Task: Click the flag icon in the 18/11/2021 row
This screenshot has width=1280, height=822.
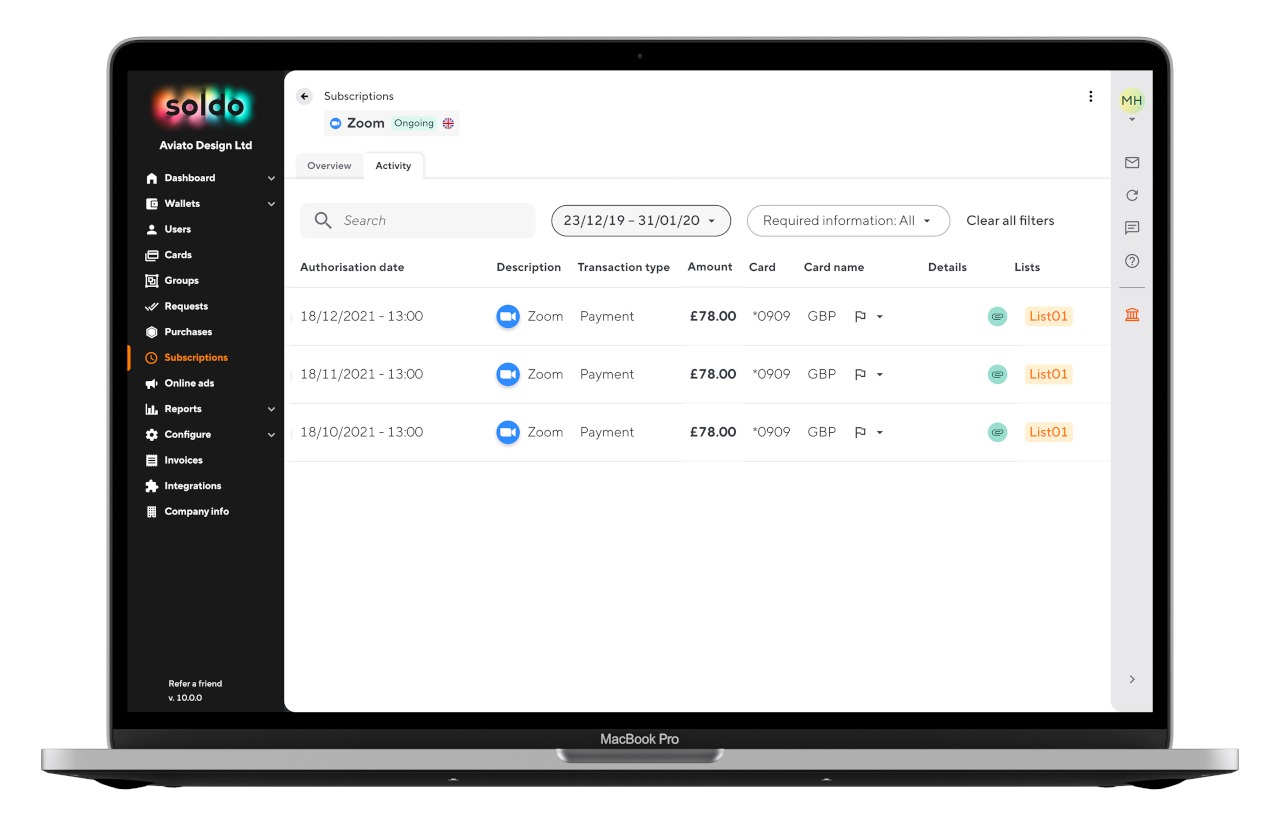Action: click(x=860, y=375)
